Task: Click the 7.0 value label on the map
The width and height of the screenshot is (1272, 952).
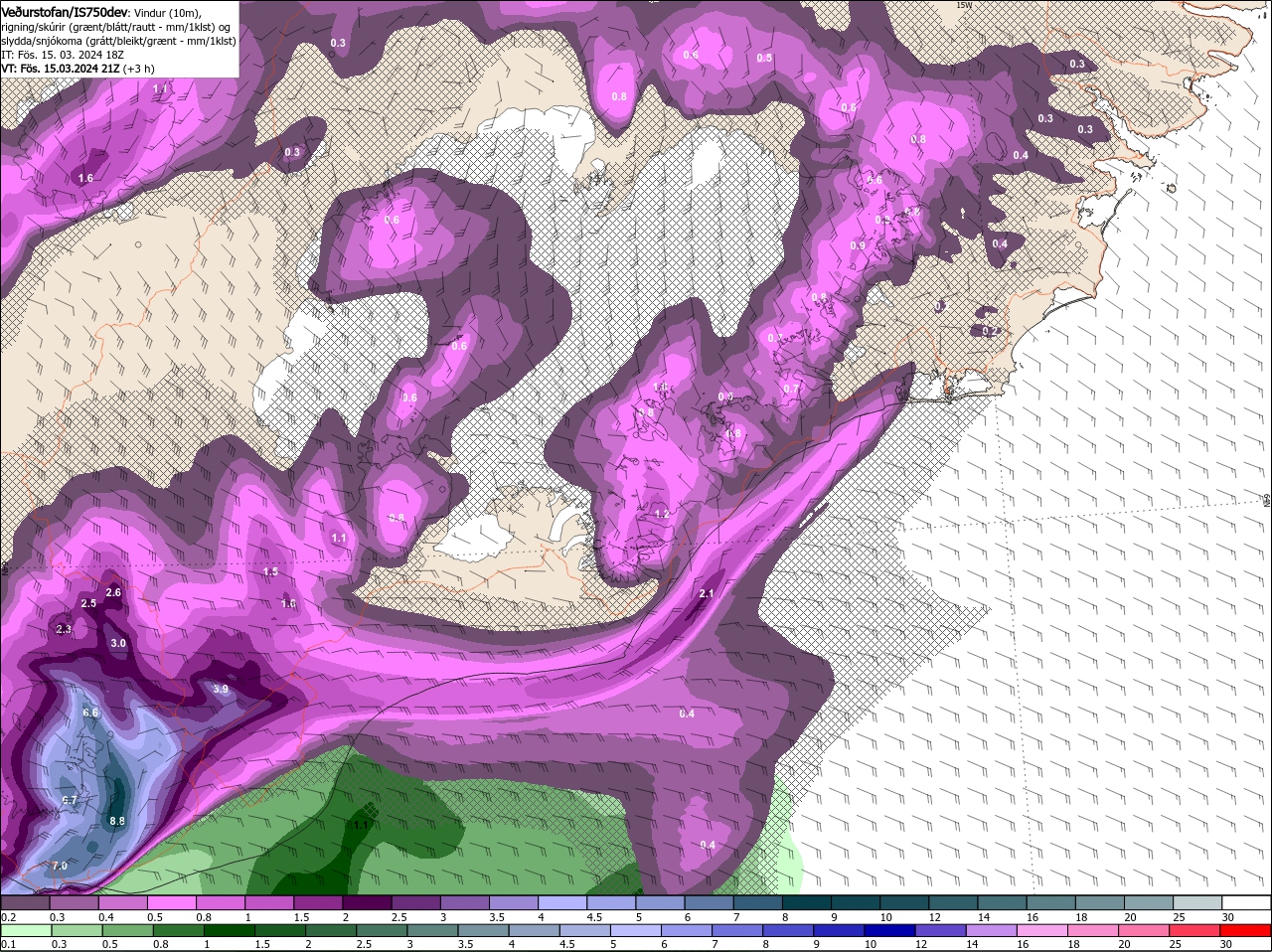Action: click(59, 866)
